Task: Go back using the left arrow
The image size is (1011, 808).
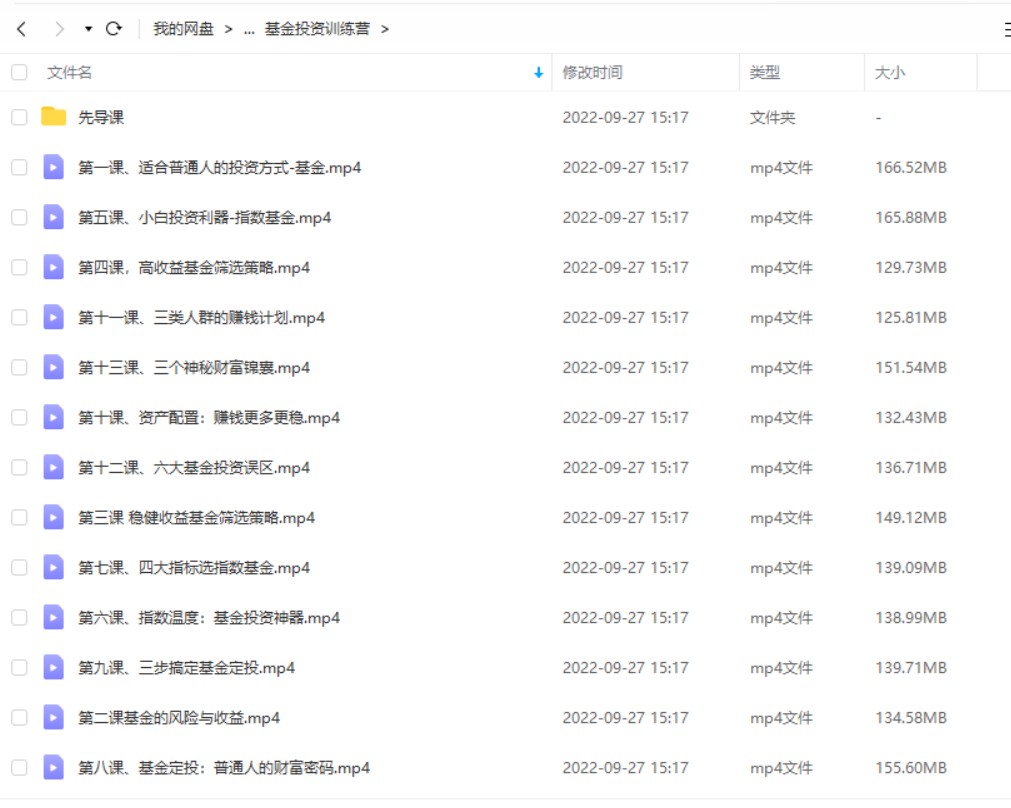Action: (x=21, y=29)
